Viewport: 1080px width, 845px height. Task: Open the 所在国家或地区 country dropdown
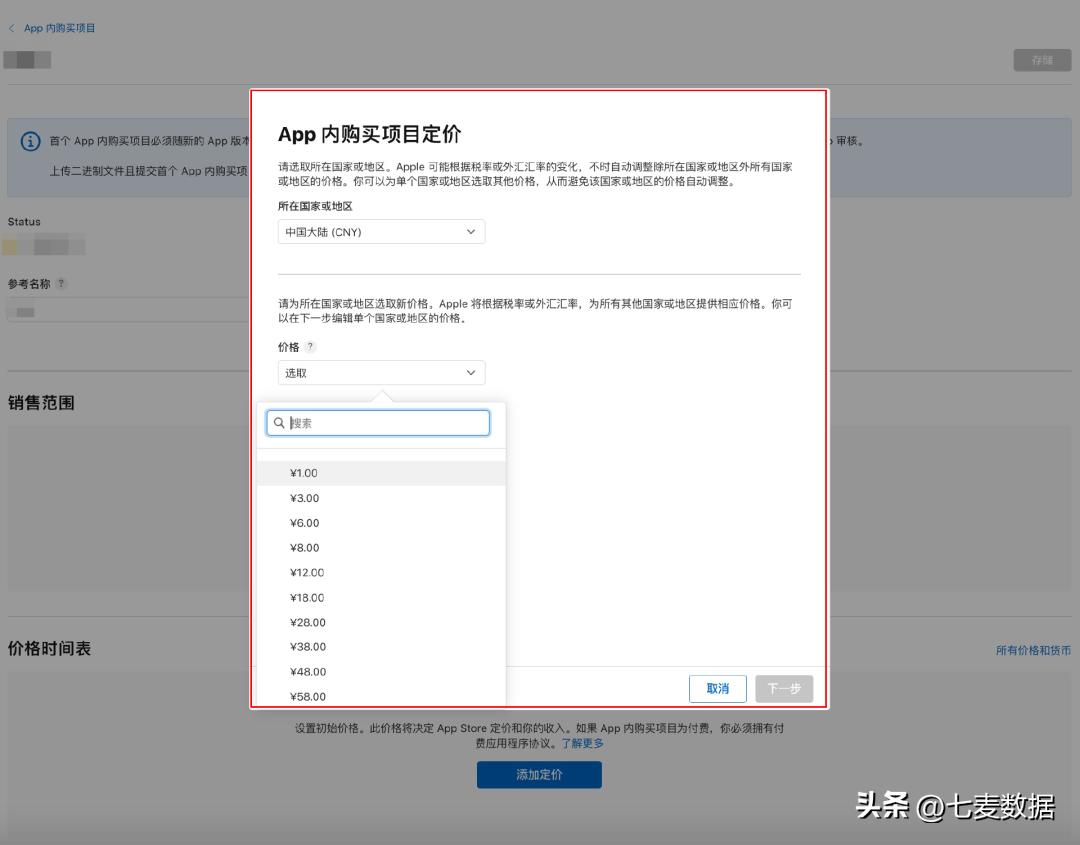[380, 231]
